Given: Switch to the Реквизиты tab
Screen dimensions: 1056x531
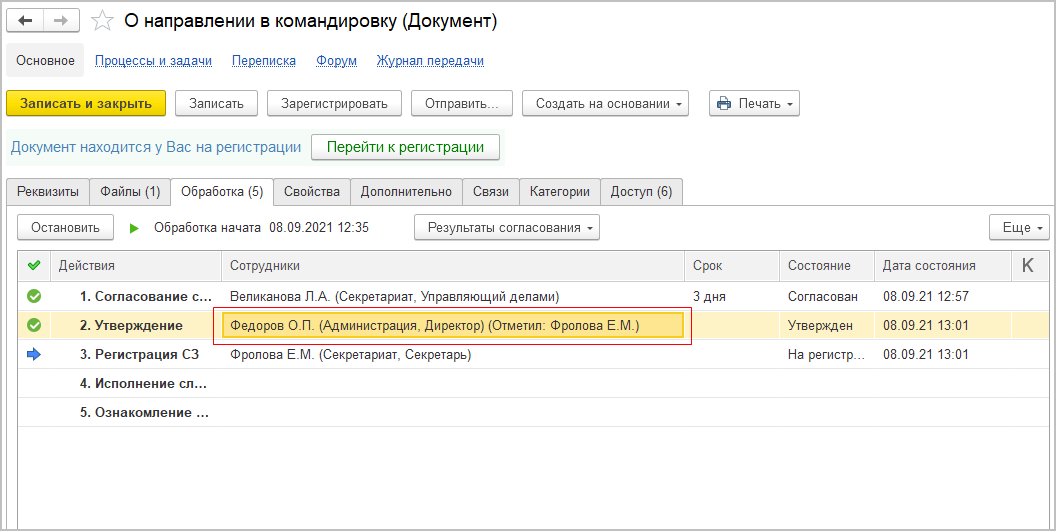Looking at the screenshot, I should [47, 191].
